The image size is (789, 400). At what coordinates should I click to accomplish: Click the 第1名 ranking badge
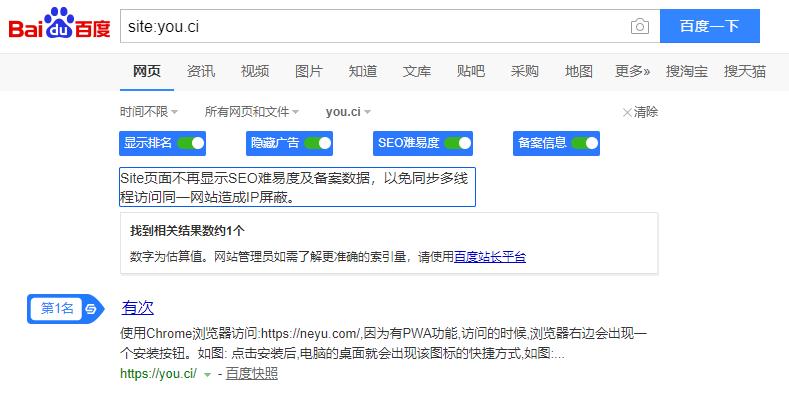coord(66,308)
